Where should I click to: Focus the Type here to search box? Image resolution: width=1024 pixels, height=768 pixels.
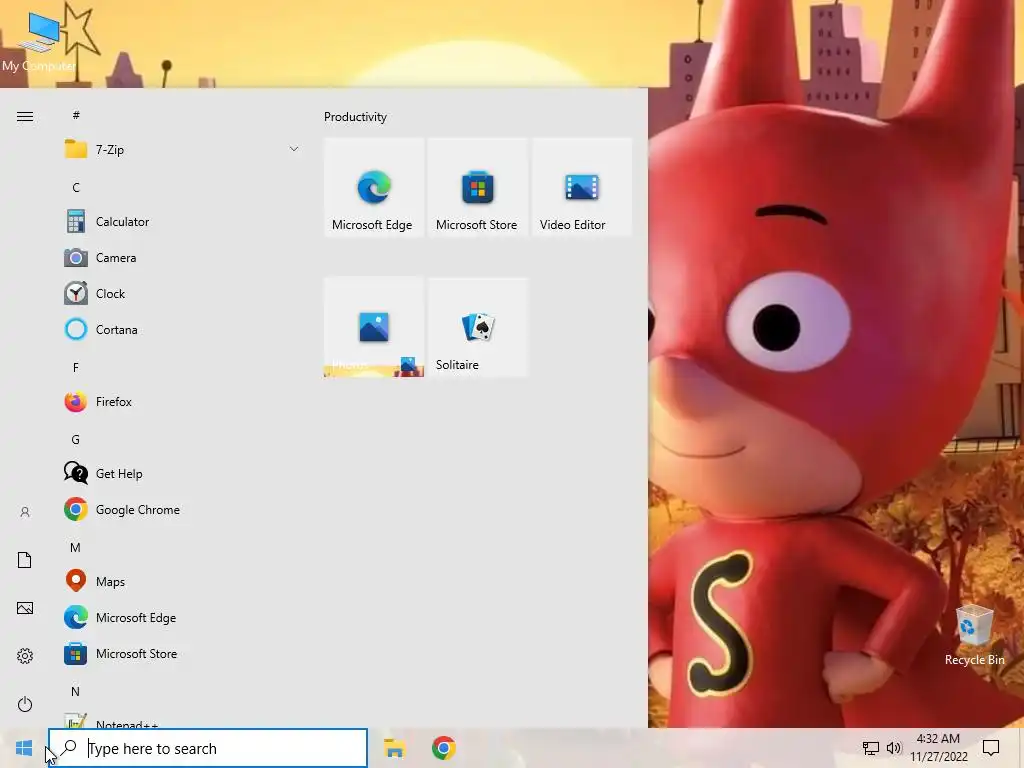(208, 748)
